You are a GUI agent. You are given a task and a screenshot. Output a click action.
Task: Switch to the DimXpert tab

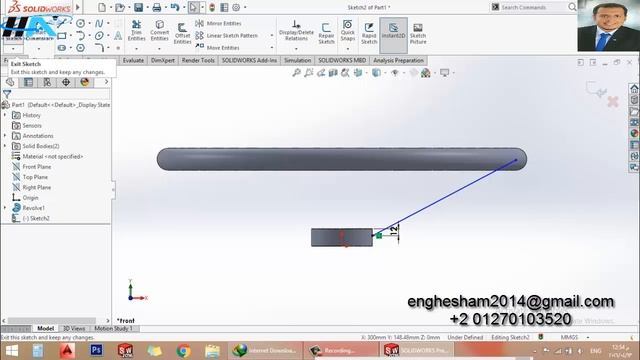click(162, 60)
